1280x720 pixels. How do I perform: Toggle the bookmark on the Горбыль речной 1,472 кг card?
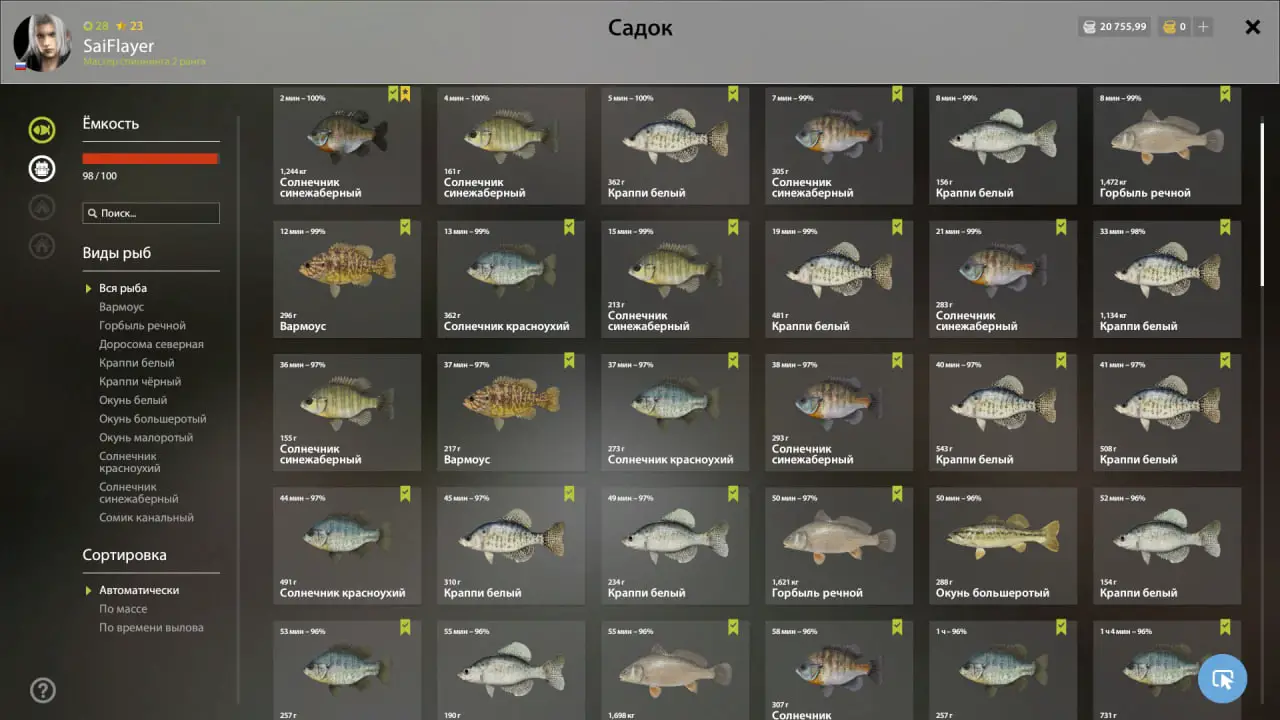pyautogui.click(x=1225, y=94)
